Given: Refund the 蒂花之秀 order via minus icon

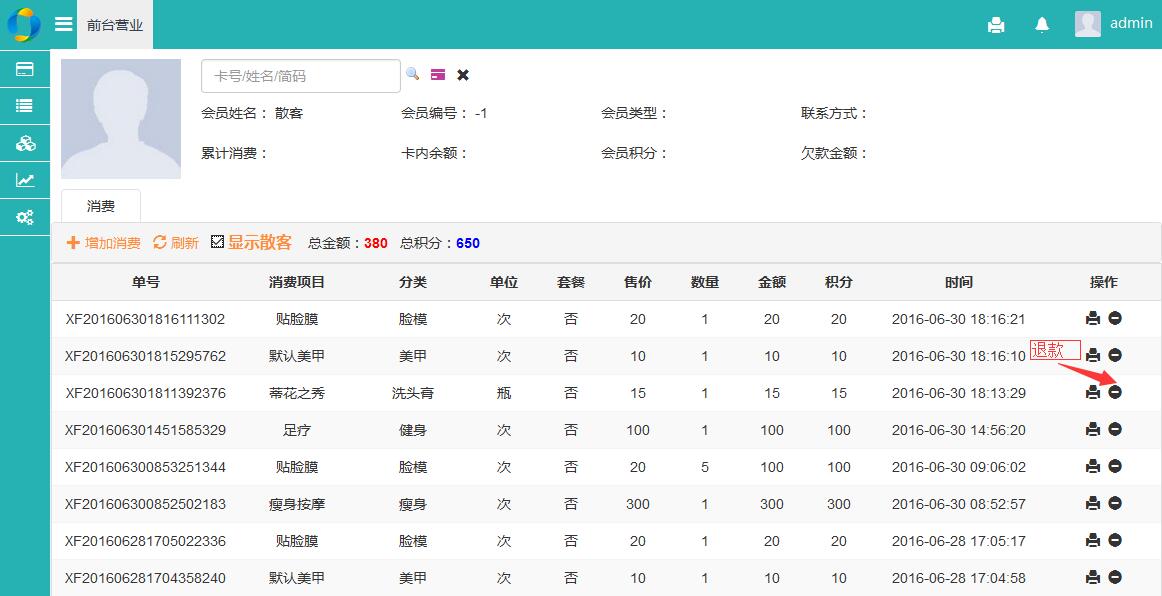Looking at the screenshot, I should coord(1115,392).
